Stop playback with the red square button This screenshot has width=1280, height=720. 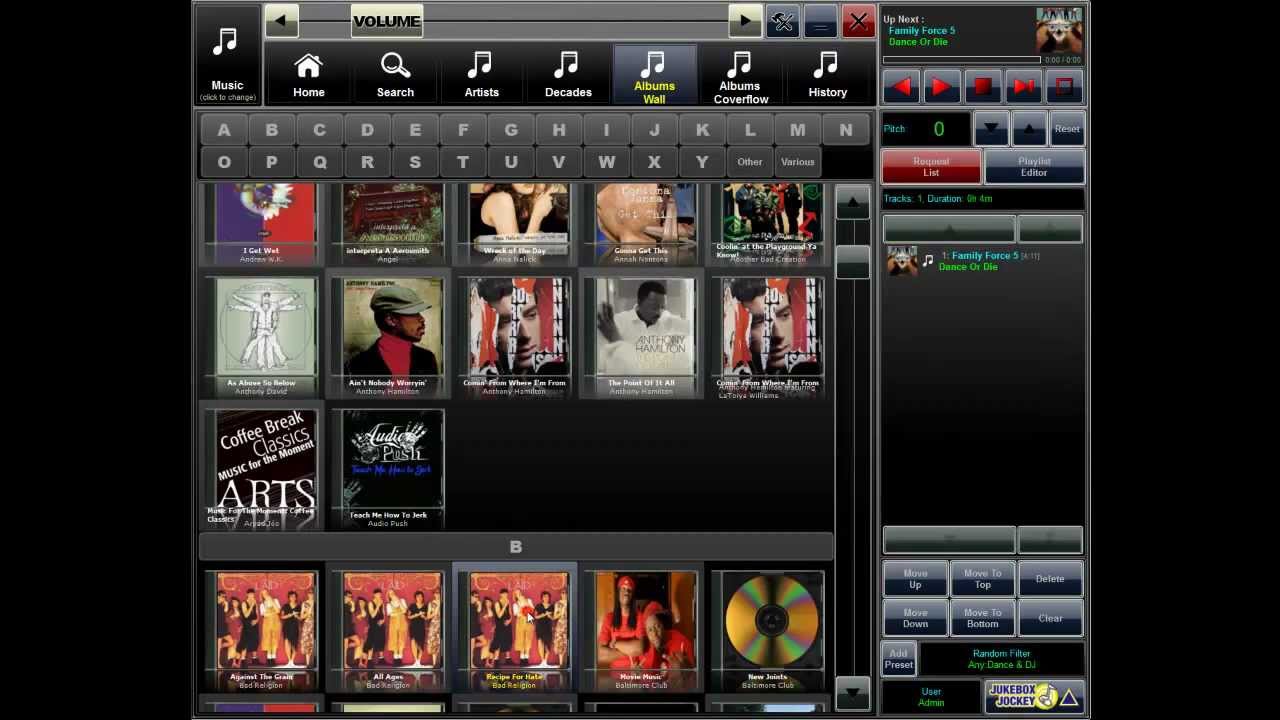[982, 87]
